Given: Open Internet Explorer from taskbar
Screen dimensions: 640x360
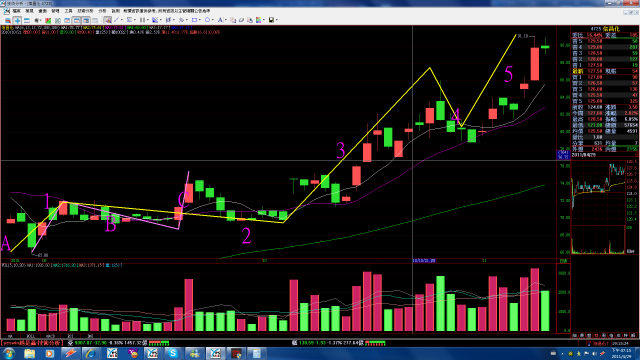Looking at the screenshot, I should pos(90,353).
